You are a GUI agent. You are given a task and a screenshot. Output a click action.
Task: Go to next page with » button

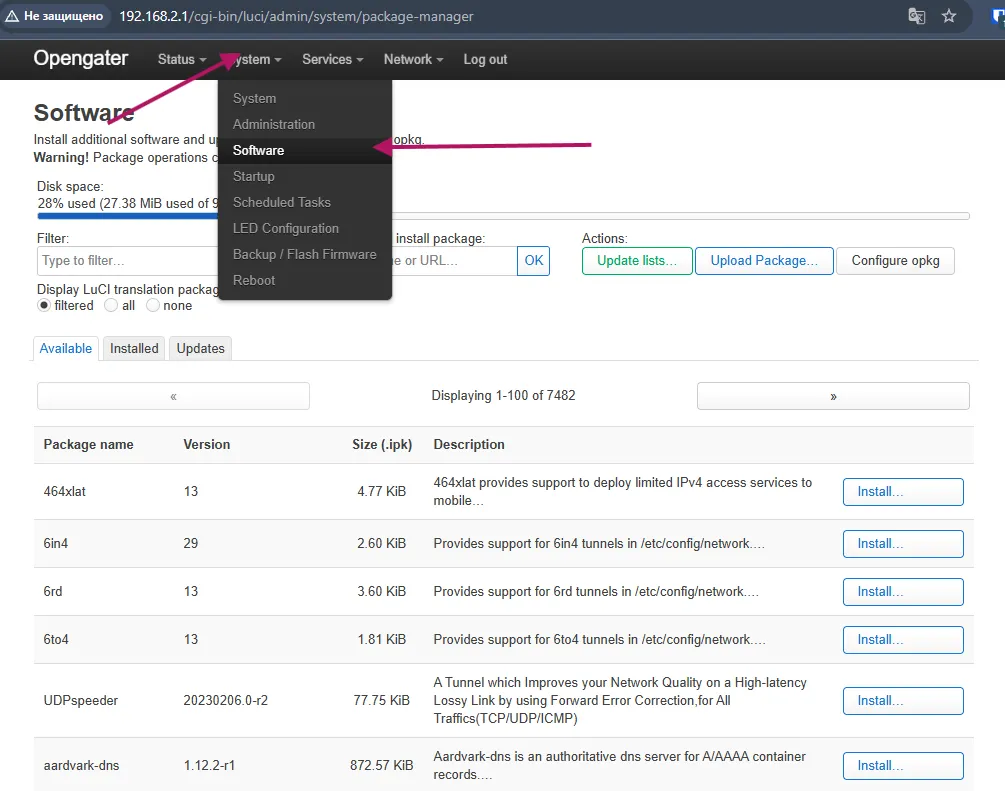coord(833,396)
